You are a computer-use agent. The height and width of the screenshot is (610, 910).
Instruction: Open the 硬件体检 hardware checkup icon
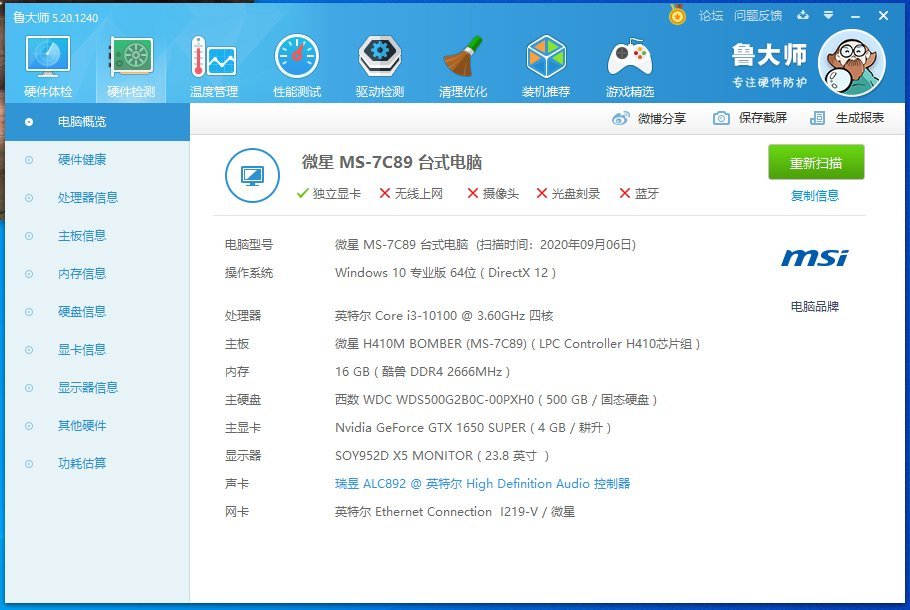tap(48, 67)
